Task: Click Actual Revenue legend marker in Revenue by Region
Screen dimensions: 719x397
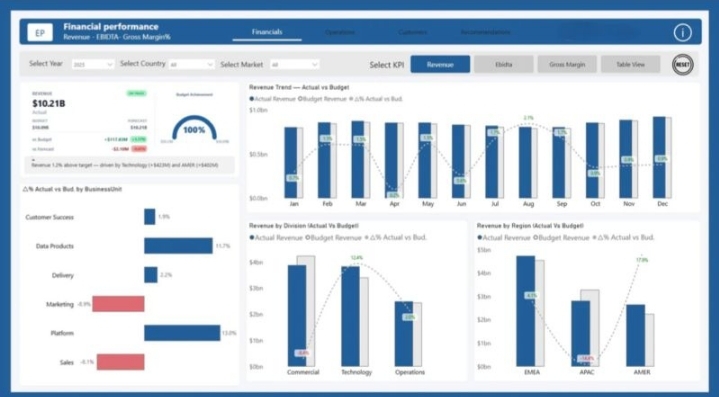Action: (480, 237)
